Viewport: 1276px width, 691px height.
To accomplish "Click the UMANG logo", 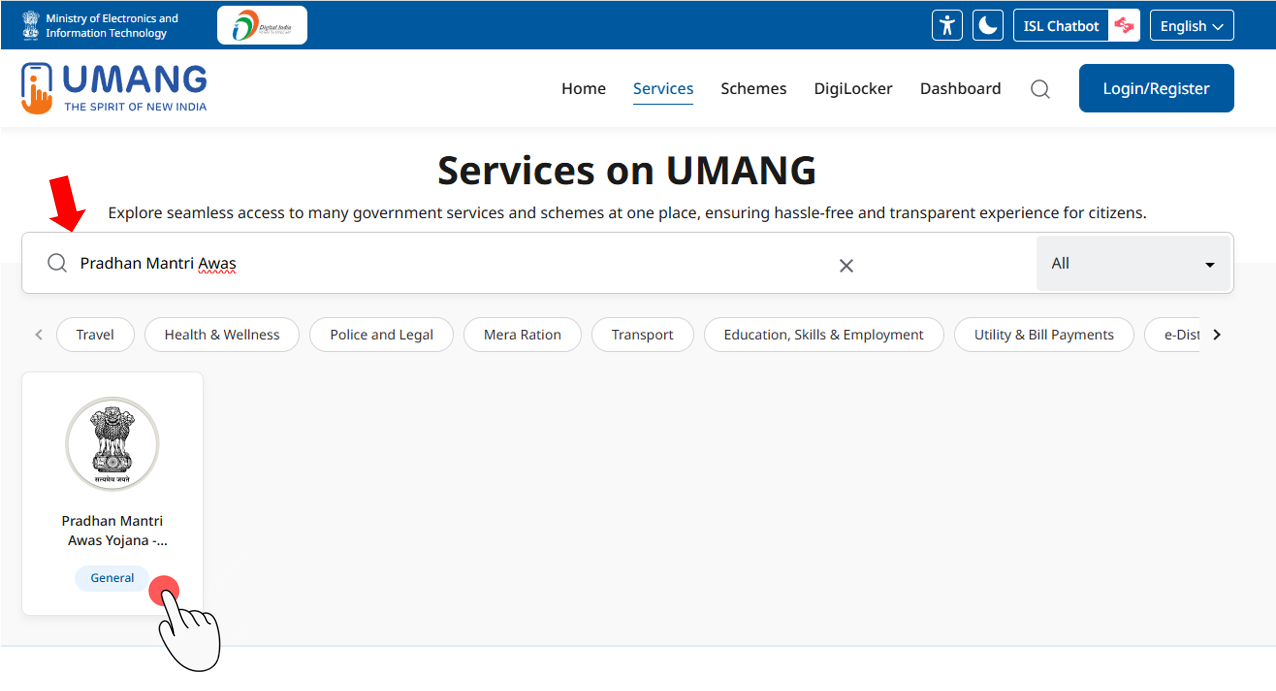I will pos(112,88).
